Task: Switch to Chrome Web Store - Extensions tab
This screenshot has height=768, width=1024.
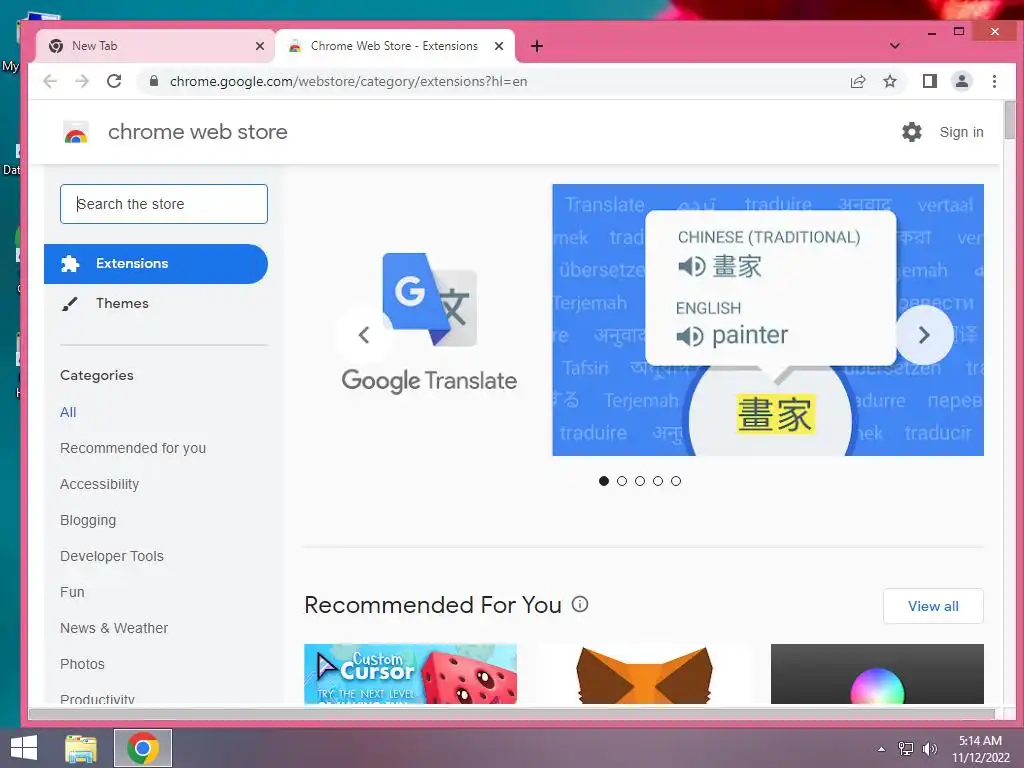Action: pyautogui.click(x=395, y=46)
